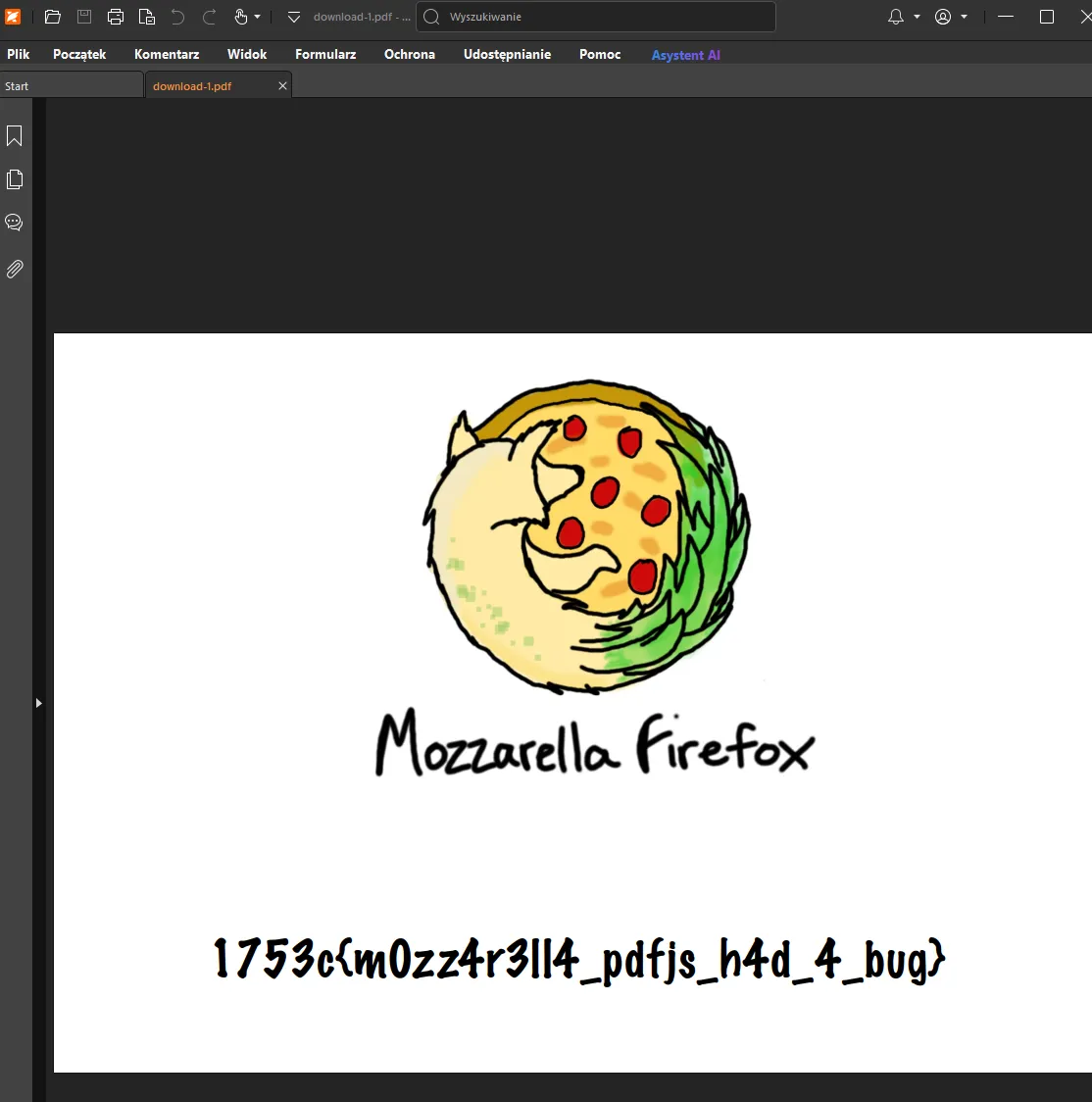Click the Foxit application logo icon
Viewport: 1092px width, 1102px height.
tap(13, 16)
